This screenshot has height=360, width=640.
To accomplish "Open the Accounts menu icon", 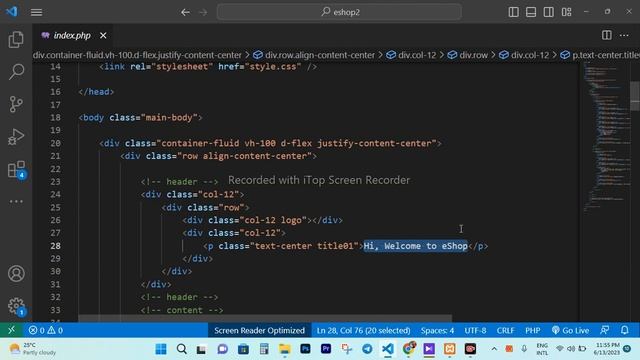I will point(16,273).
